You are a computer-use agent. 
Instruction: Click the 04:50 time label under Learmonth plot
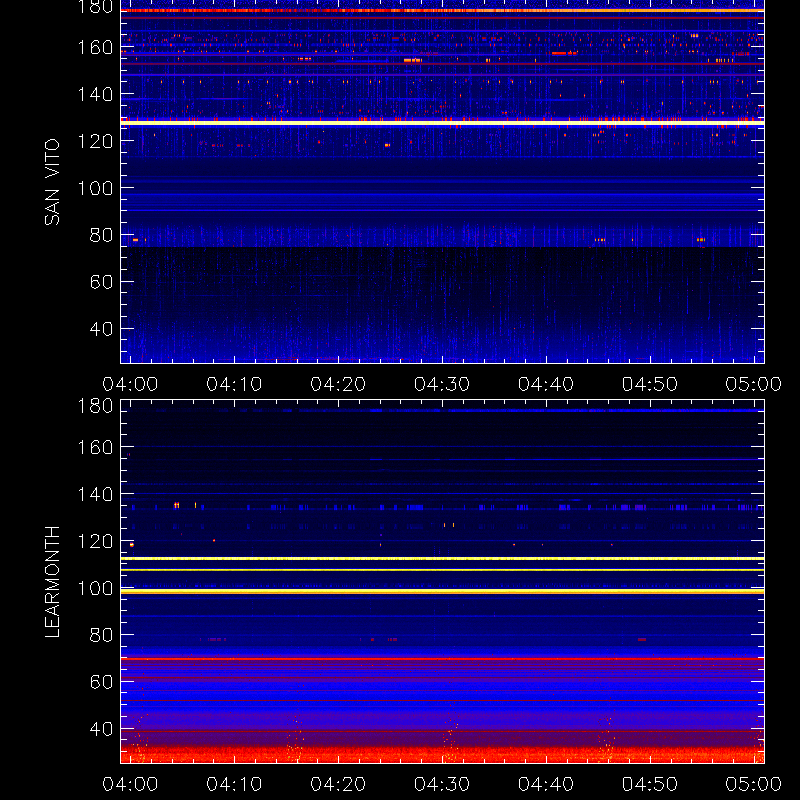[649, 784]
